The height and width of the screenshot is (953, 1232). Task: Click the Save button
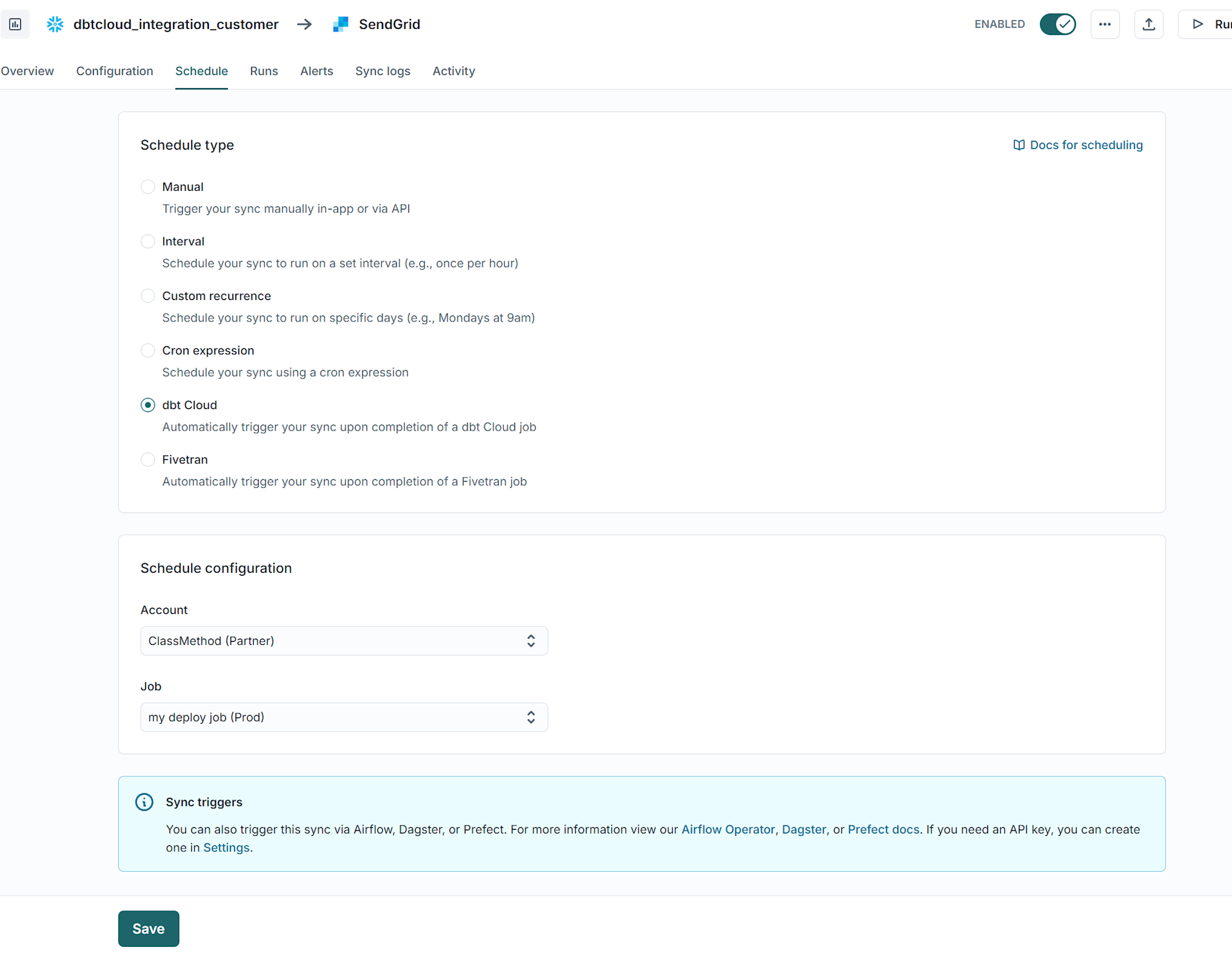point(148,928)
